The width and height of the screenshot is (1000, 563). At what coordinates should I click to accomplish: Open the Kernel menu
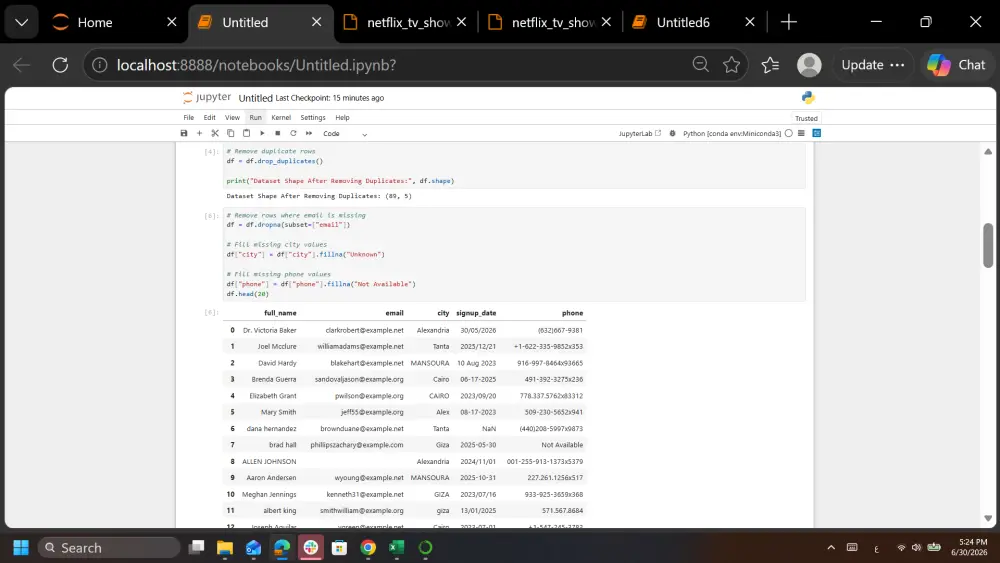pos(281,117)
